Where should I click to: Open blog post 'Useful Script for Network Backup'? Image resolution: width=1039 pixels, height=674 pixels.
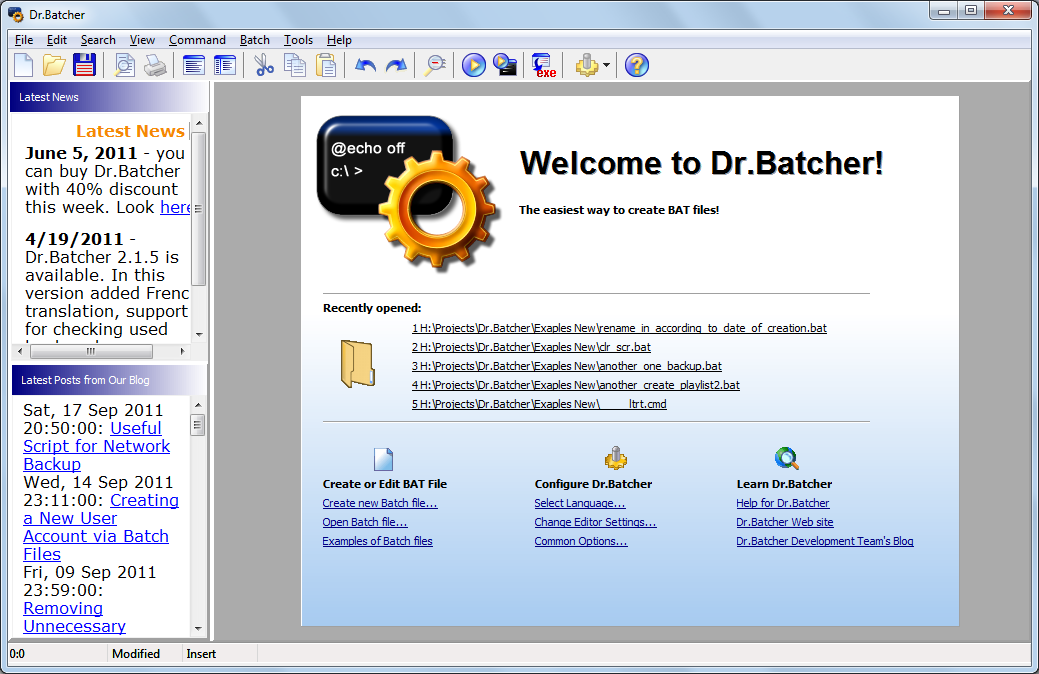pyautogui.click(x=97, y=446)
